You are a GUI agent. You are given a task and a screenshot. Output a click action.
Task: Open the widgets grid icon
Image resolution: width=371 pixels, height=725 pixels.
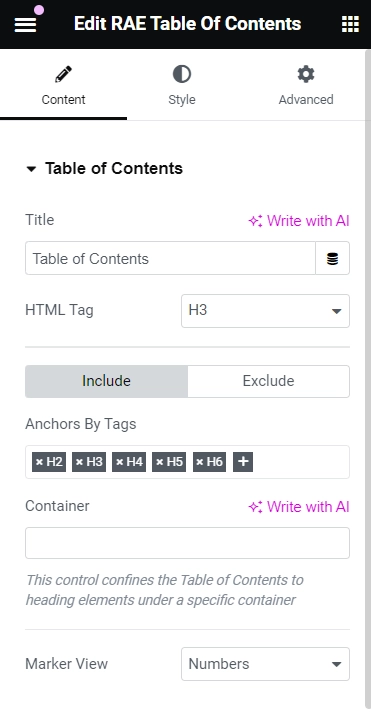350,24
